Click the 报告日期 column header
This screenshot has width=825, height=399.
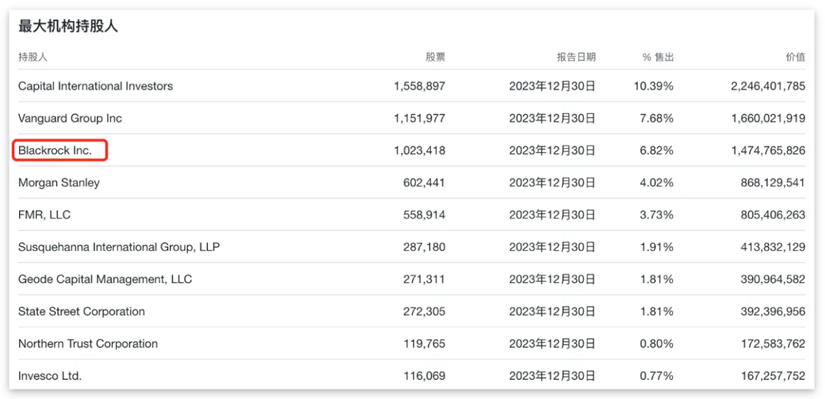click(577, 57)
